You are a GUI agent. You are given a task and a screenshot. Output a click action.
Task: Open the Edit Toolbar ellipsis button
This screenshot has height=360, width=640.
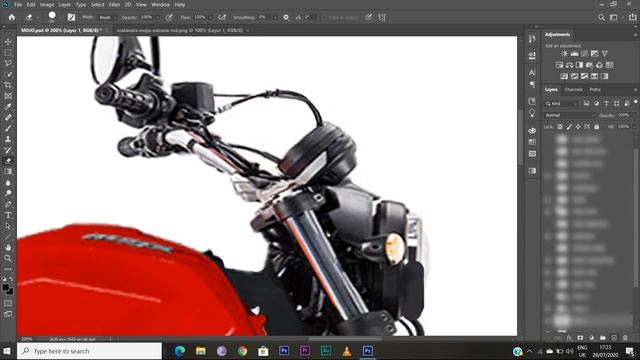[x=8, y=269]
